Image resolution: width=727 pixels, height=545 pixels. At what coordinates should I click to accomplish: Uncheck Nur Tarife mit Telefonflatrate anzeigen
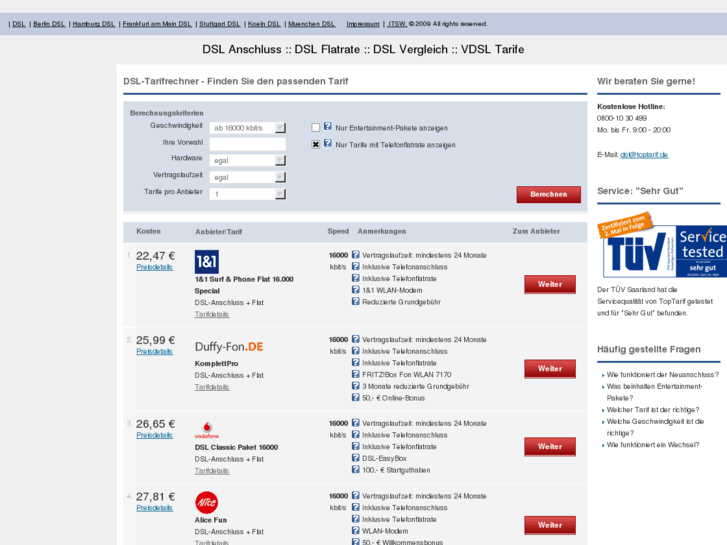[x=316, y=144]
